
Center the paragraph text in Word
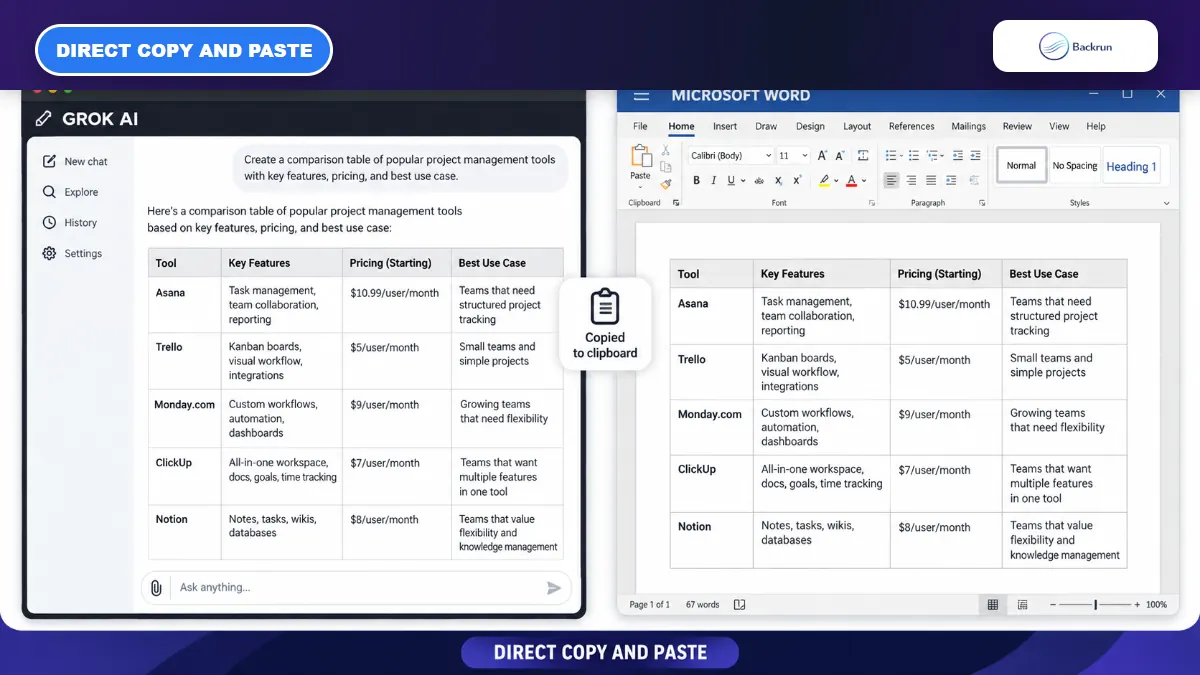pyautogui.click(x=911, y=180)
